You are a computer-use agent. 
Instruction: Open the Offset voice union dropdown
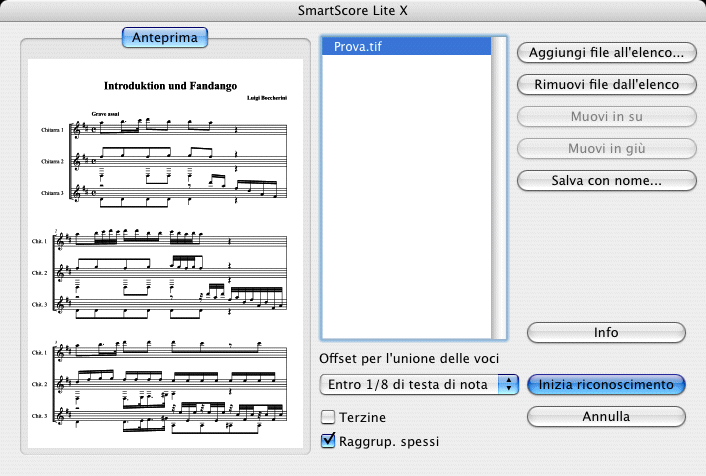[419, 384]
